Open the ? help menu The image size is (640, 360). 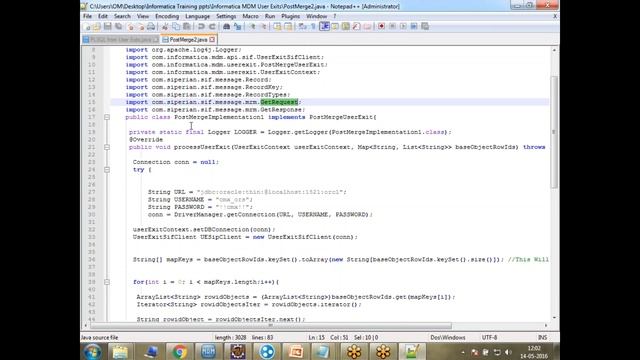point(335,16)
